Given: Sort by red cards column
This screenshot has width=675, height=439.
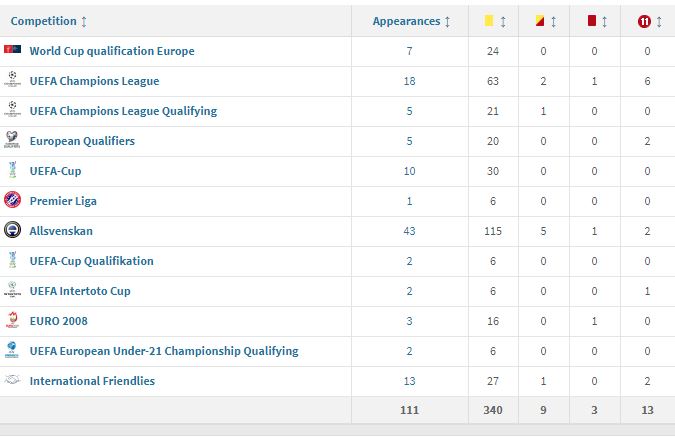Looking at the screenshot, I should [x=597, y=21].
